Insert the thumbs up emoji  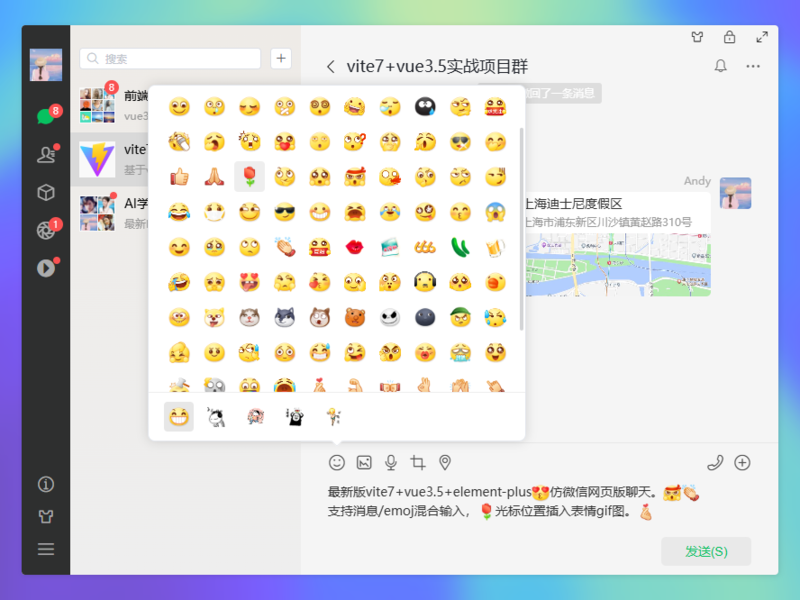[179, 177]
